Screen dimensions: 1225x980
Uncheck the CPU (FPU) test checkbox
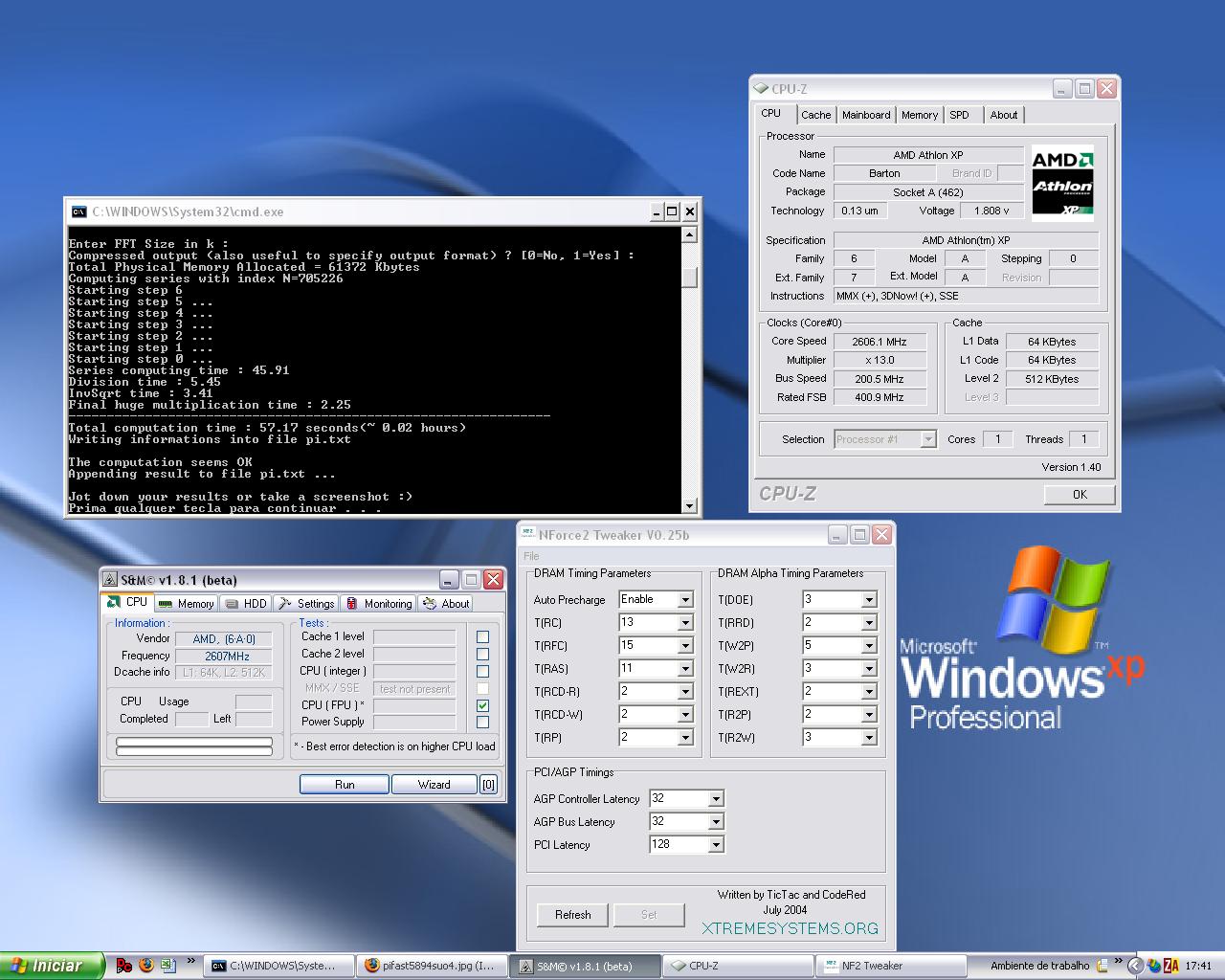482,705
